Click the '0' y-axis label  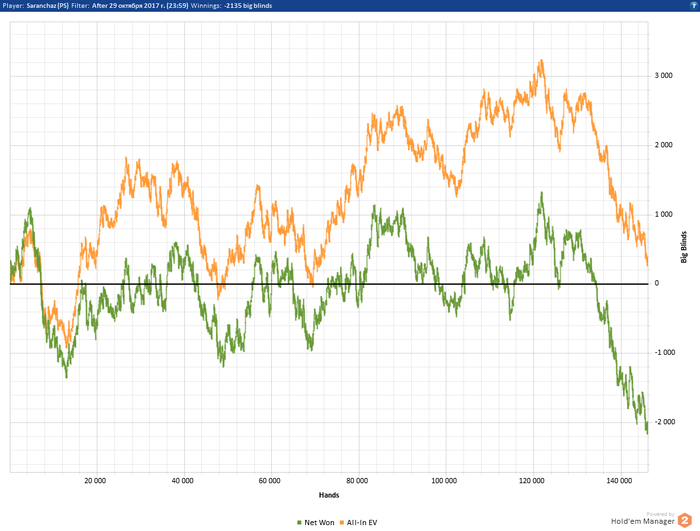pos(657,283)
